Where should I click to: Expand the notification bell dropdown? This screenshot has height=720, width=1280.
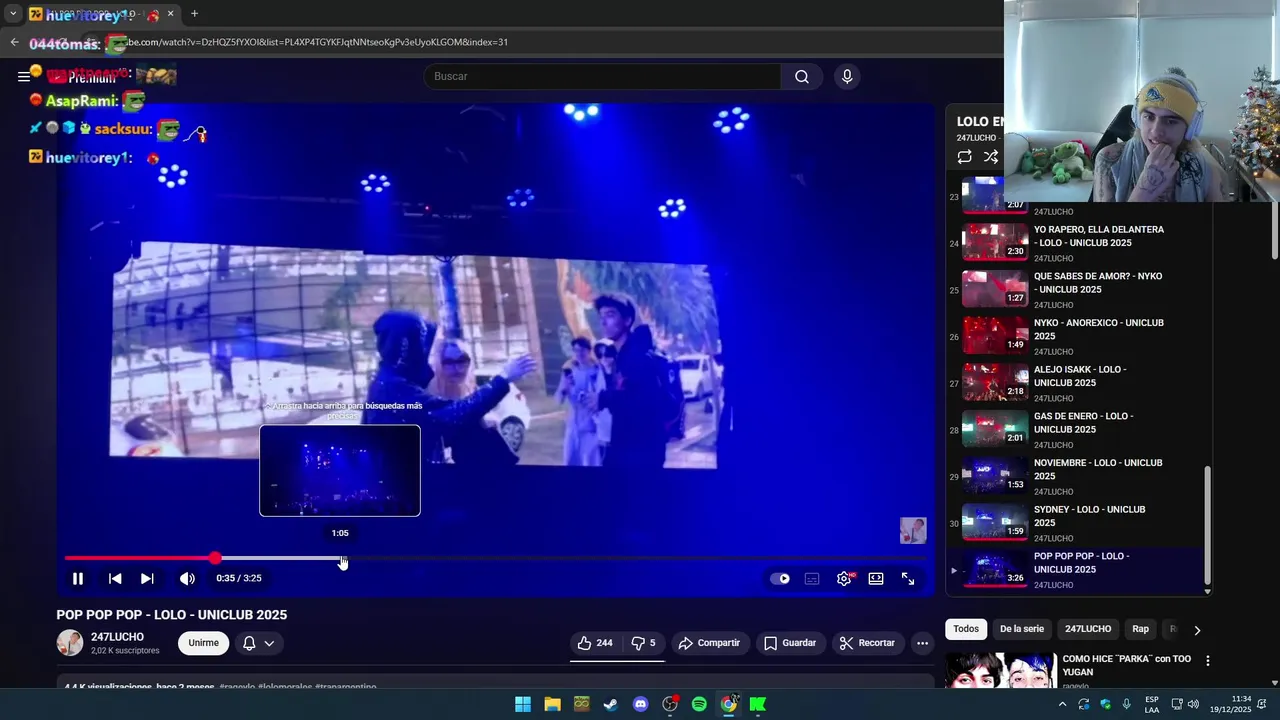258,643
